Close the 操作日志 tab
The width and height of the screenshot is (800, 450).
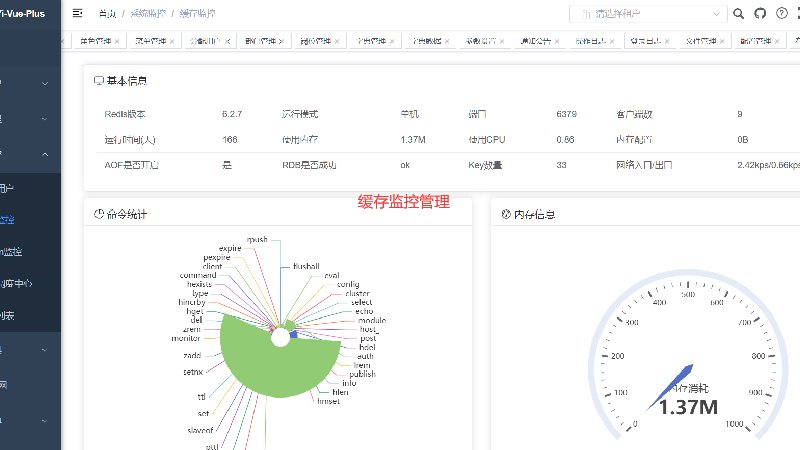(612, 41)
